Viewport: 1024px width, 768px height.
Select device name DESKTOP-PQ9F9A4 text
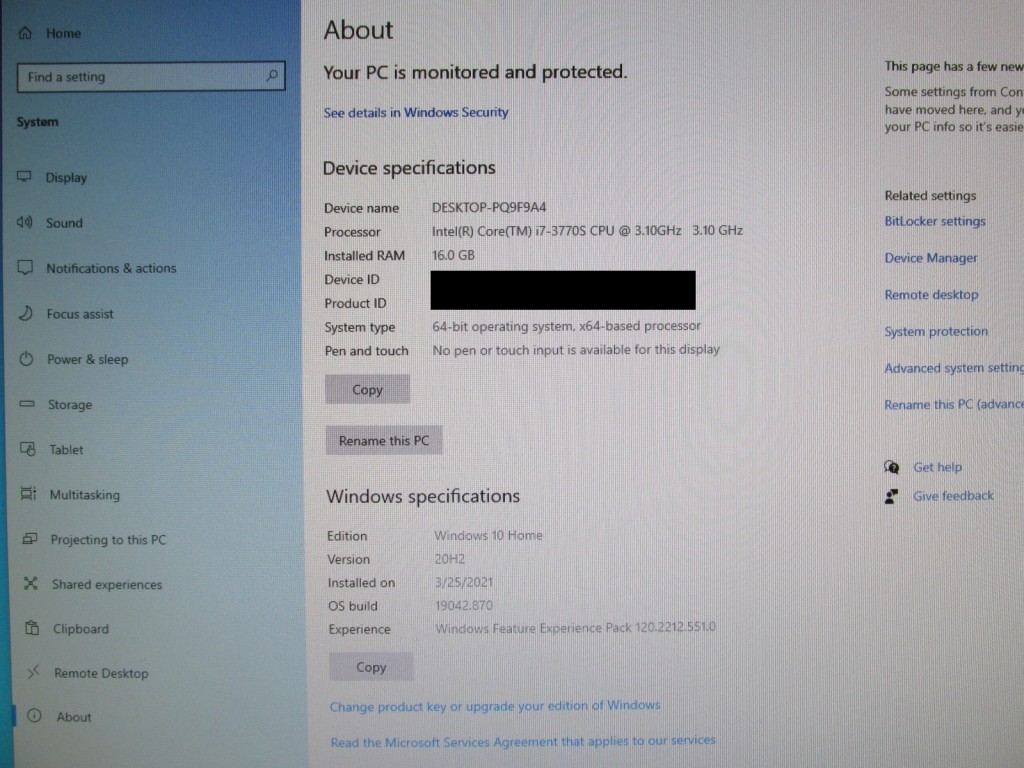coord(488,208)
